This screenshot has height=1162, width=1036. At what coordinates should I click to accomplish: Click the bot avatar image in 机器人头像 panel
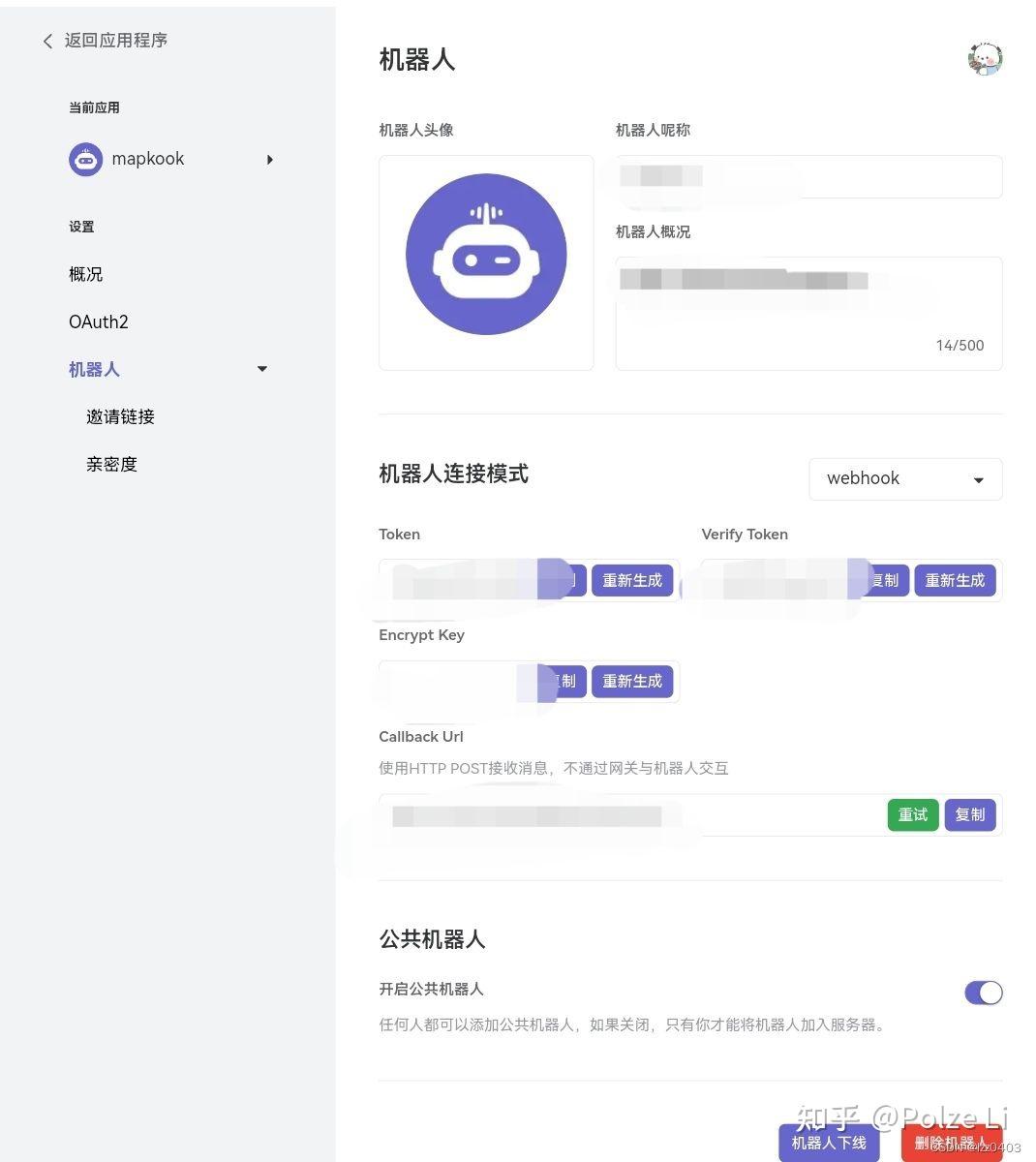486,255
